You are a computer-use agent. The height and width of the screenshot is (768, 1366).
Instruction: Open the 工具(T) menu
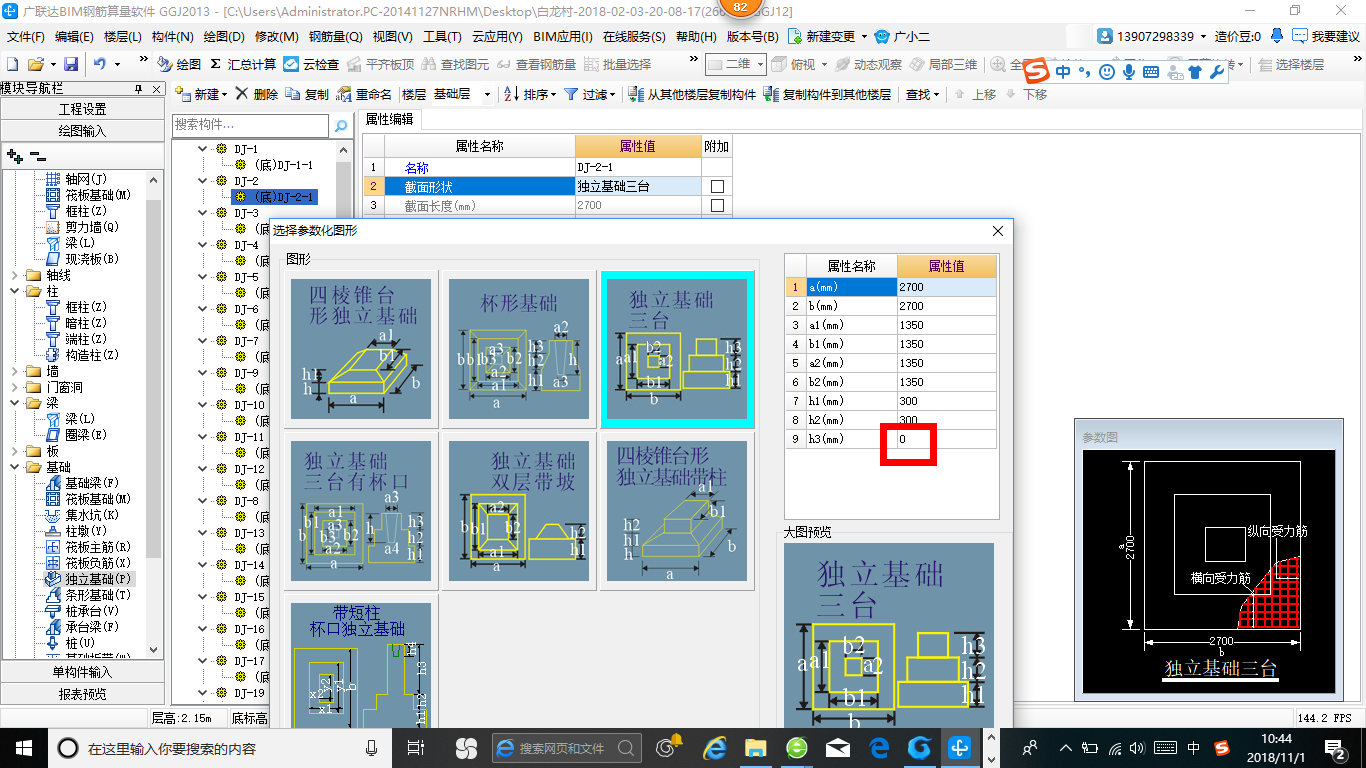[442, 36]
